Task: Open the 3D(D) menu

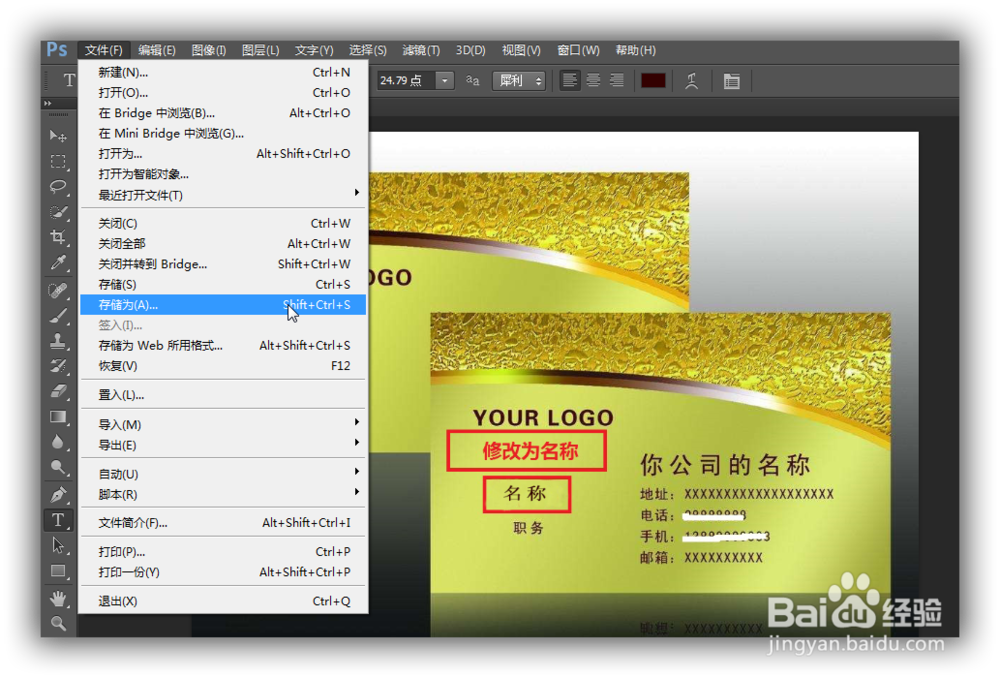Action: coord(471,50)
